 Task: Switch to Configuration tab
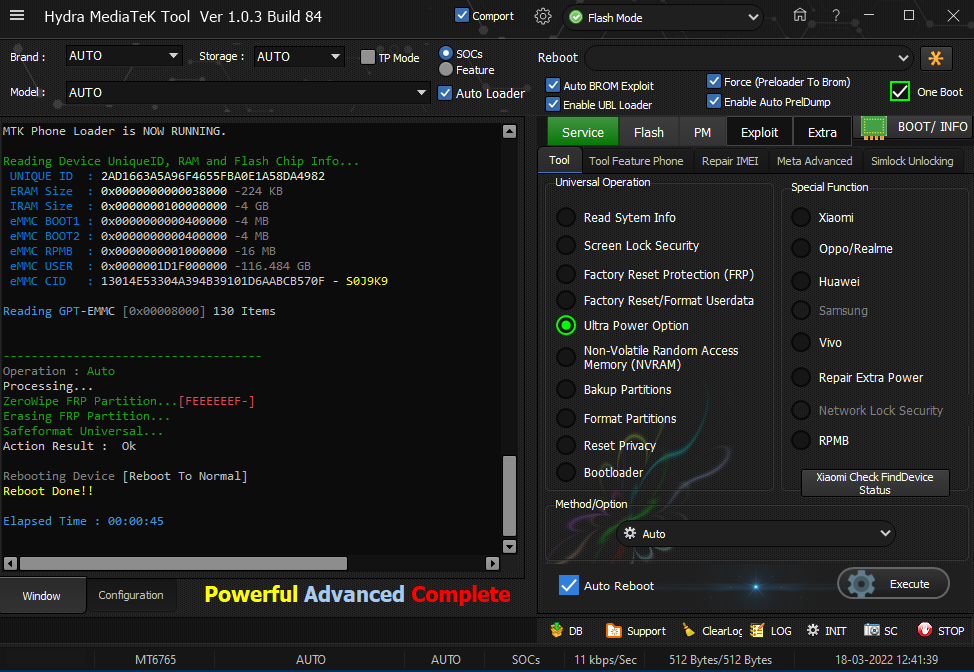131,595
